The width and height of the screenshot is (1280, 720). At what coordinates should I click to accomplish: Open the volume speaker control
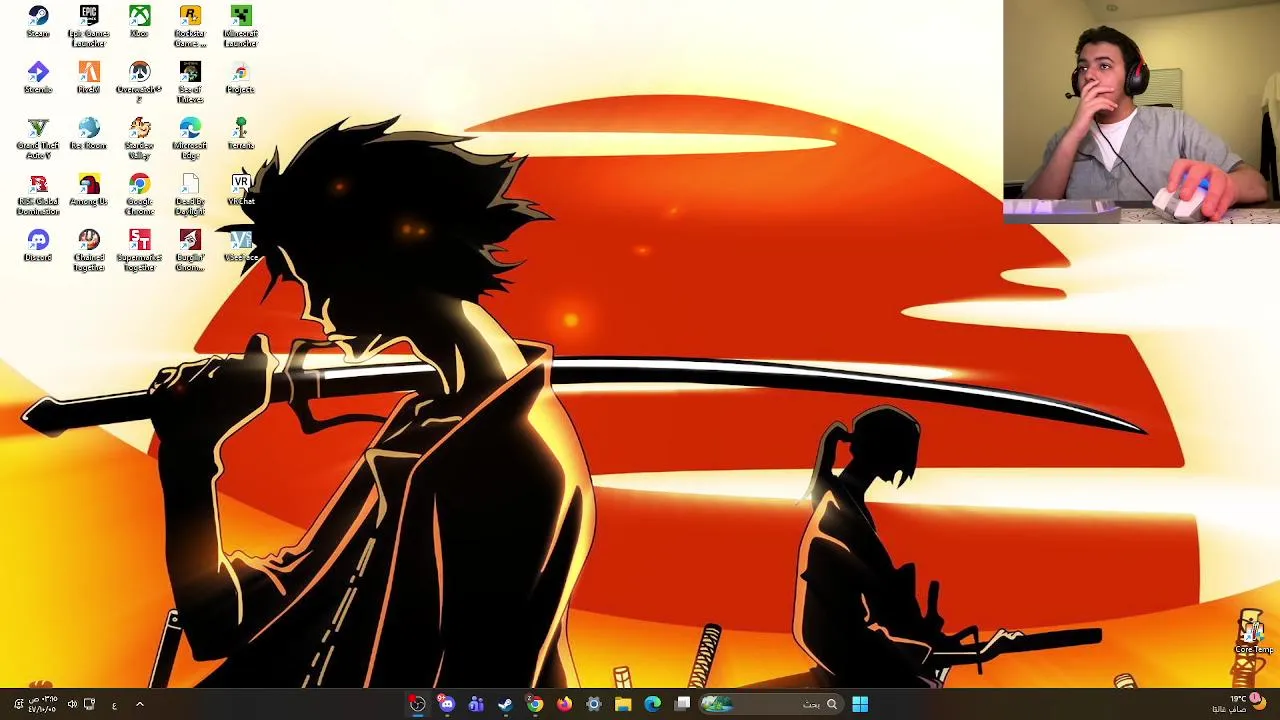(x=72, y=704)
